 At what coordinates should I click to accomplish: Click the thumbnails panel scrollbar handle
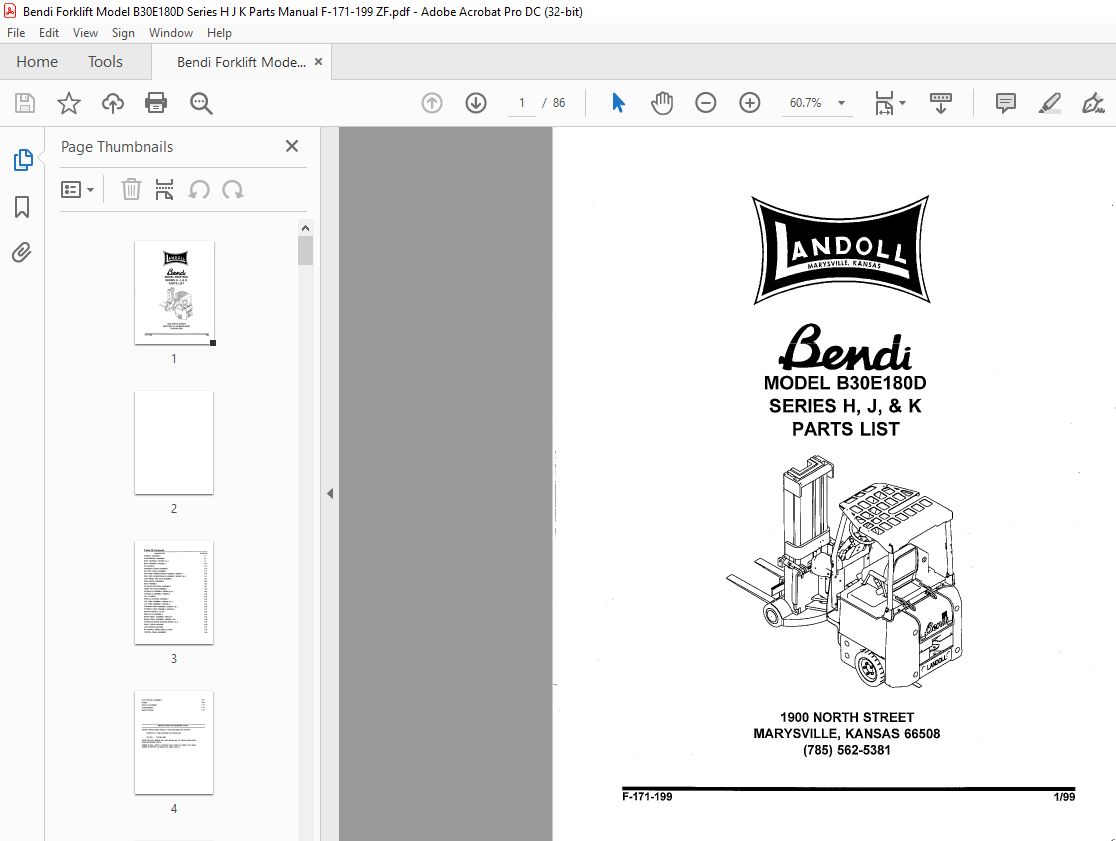pyautogui.click(x=305, y=250)
